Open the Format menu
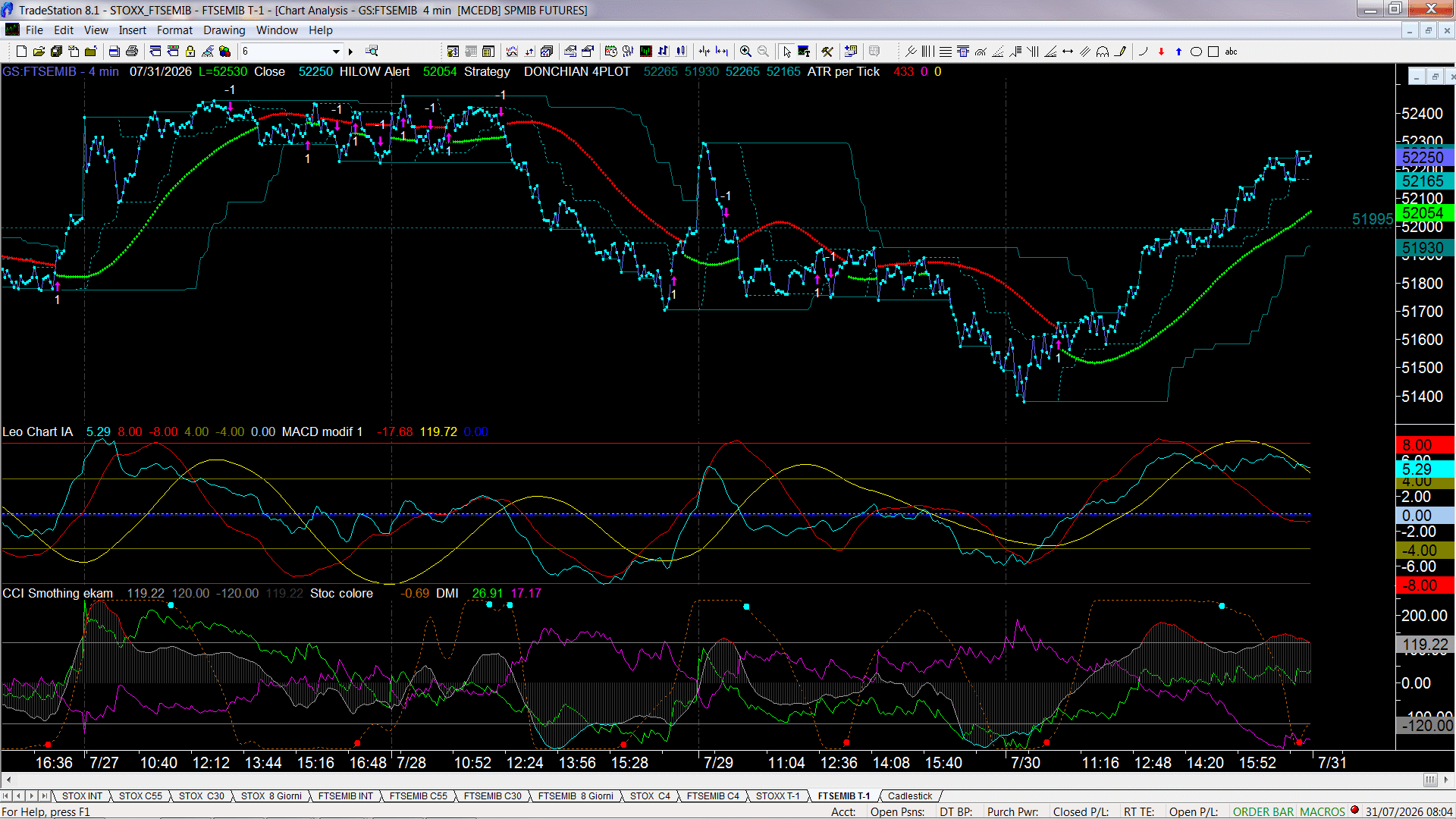 point(174,30)
